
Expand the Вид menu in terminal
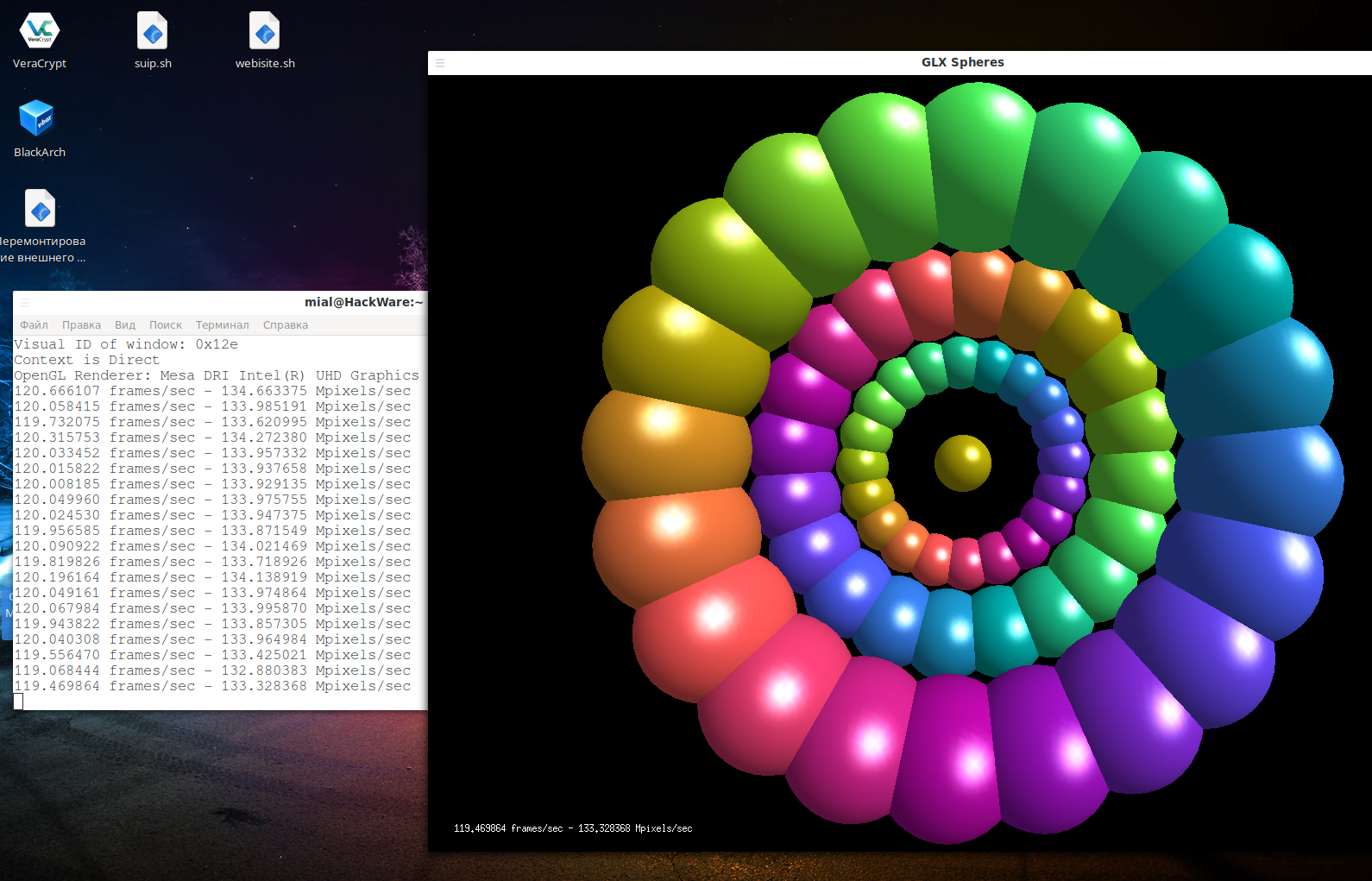click(125, 325)
